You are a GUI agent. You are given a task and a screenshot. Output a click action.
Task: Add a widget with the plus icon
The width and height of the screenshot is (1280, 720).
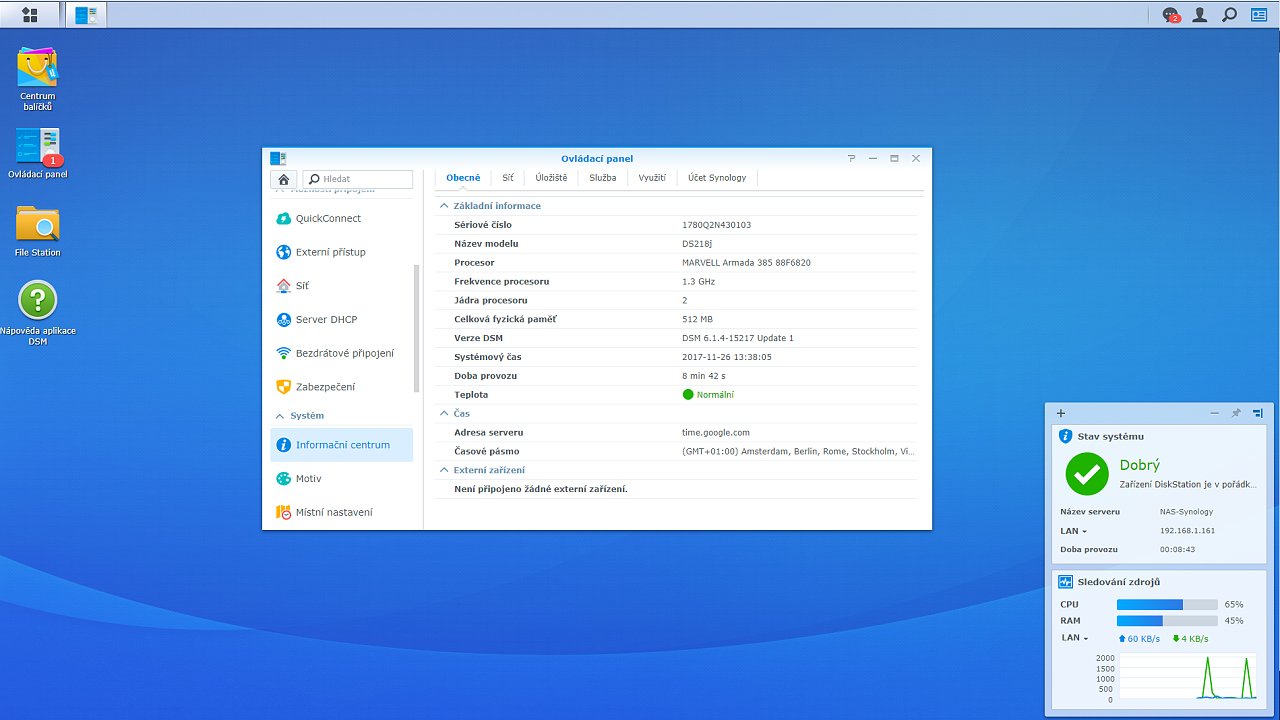coord(1061,413)
